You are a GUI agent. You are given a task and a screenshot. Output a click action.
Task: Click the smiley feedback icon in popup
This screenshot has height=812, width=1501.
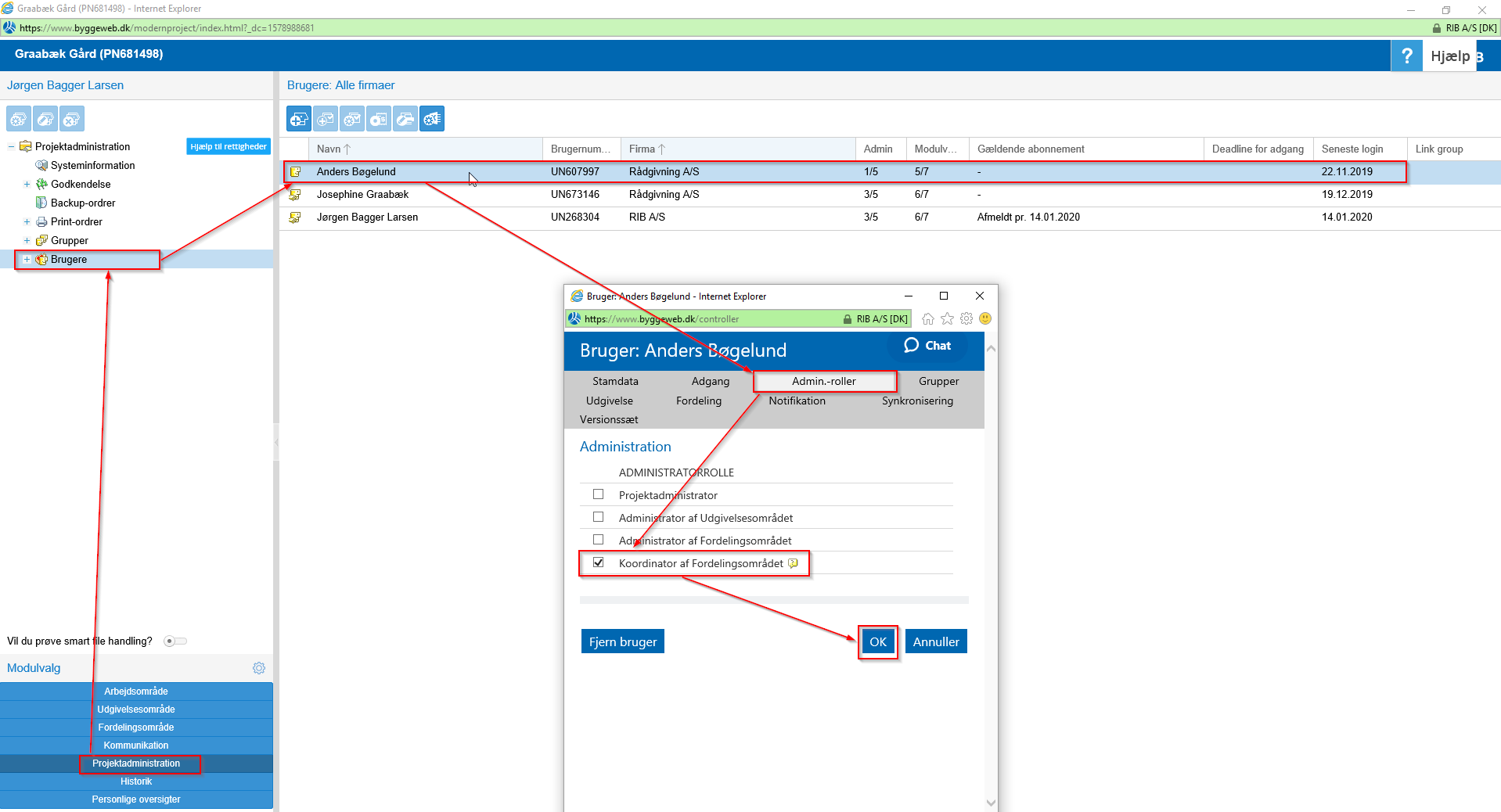tap(985, 318)
